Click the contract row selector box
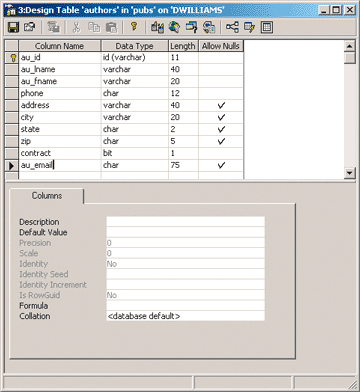 tap(12, 154)
